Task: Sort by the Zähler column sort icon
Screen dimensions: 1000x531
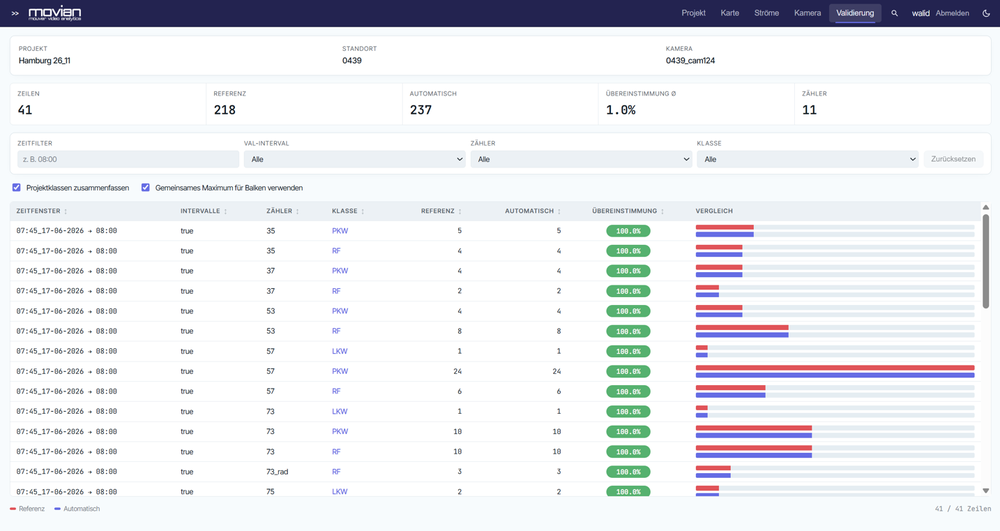Action: click(x=297, y=212)
